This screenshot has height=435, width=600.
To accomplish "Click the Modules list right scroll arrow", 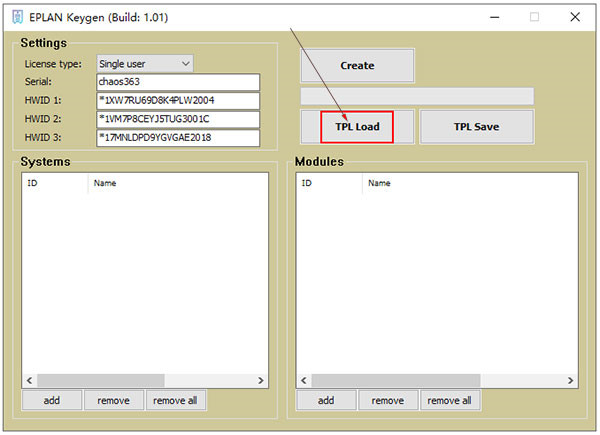I will [x=571, y=381].
